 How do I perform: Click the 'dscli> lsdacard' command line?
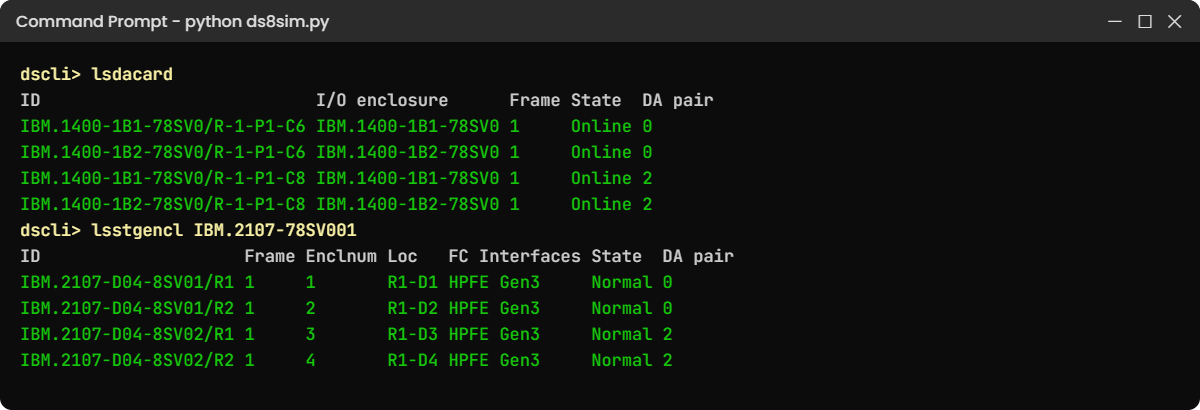(97, 75)
